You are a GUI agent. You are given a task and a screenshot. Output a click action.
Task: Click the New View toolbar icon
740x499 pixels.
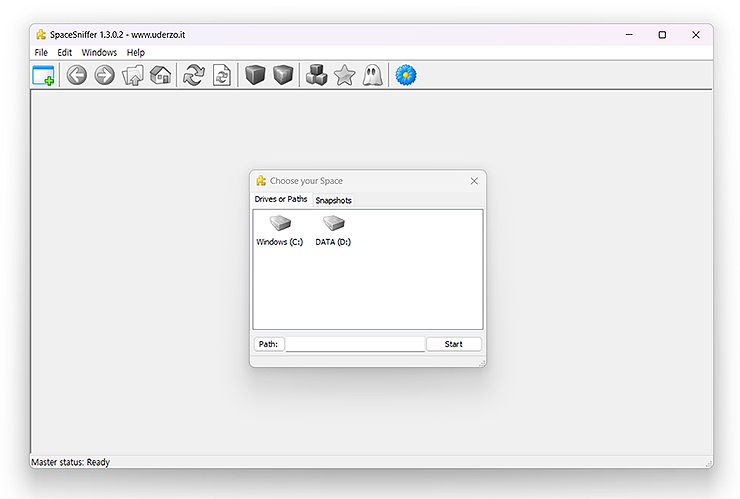pos(43,76)
